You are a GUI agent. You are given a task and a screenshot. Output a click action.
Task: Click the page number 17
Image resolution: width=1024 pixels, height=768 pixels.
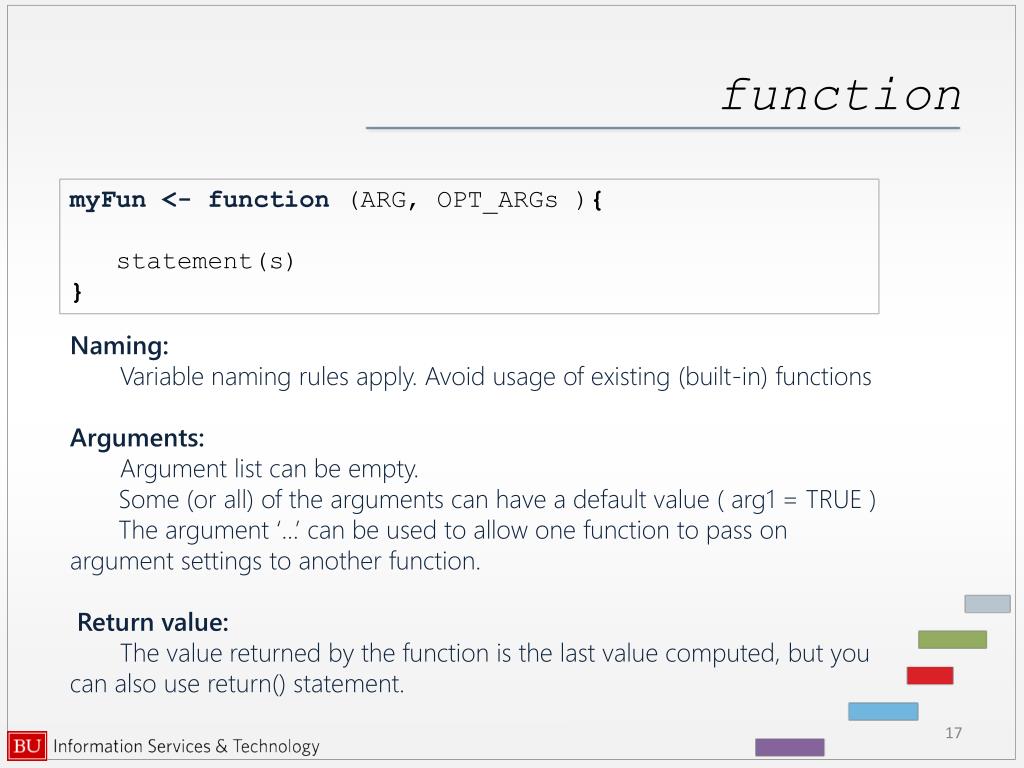(953, 733)
